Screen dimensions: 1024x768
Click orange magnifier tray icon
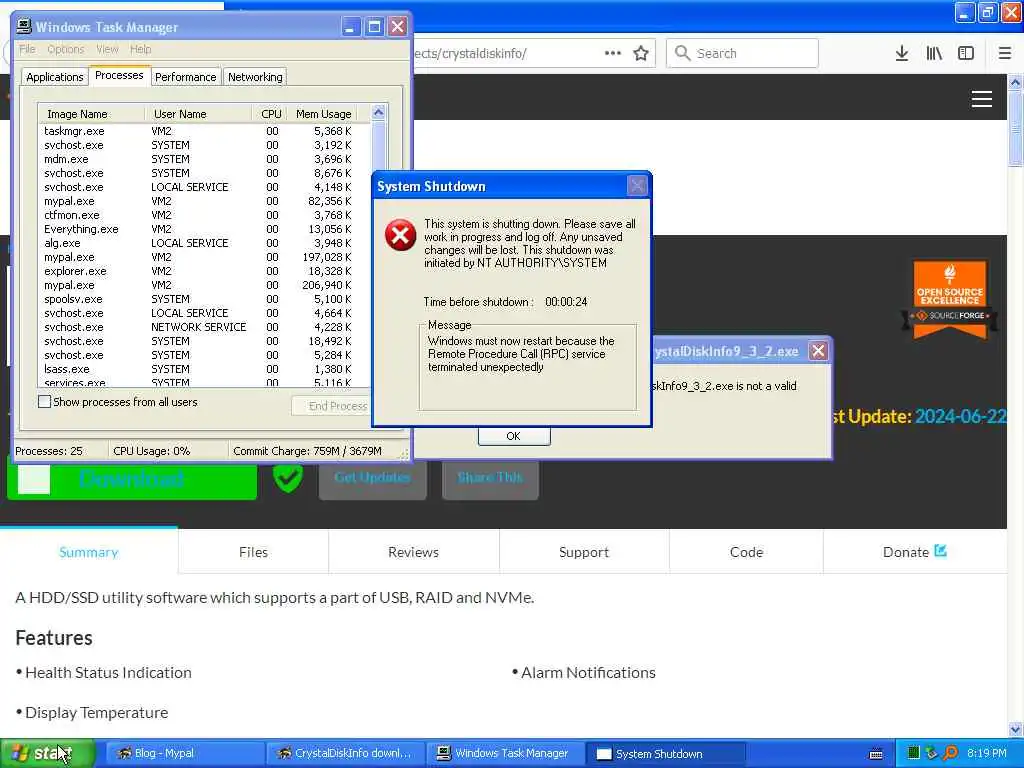[x=950, y=753]
